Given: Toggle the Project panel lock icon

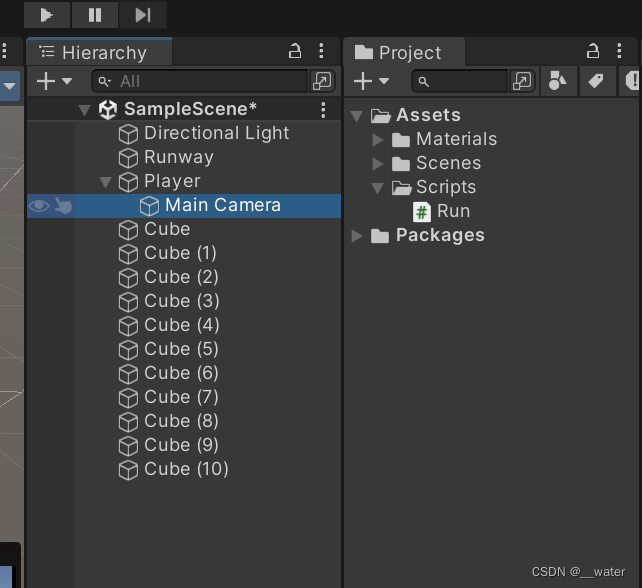Looking at the screenshot, I should click(x=593, y=52).
